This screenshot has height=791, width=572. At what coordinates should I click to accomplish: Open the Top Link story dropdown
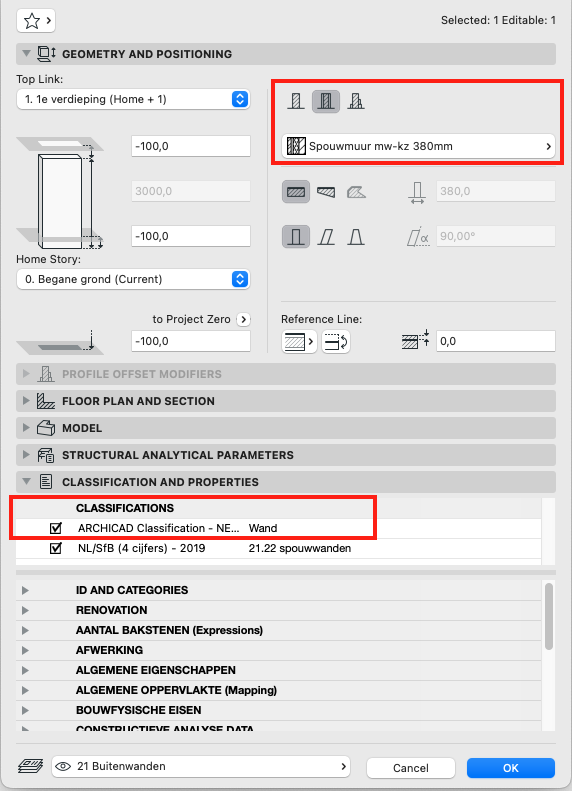(133, 99)
